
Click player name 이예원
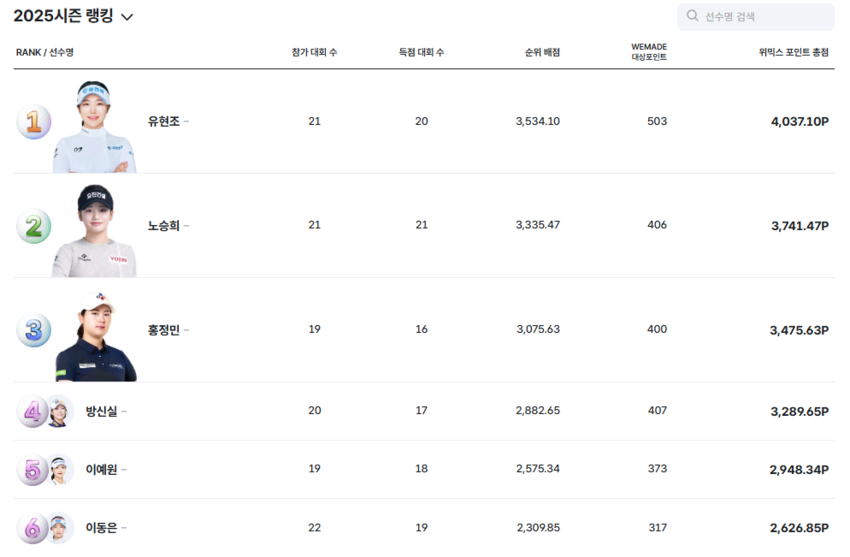(x=102, y=469)
